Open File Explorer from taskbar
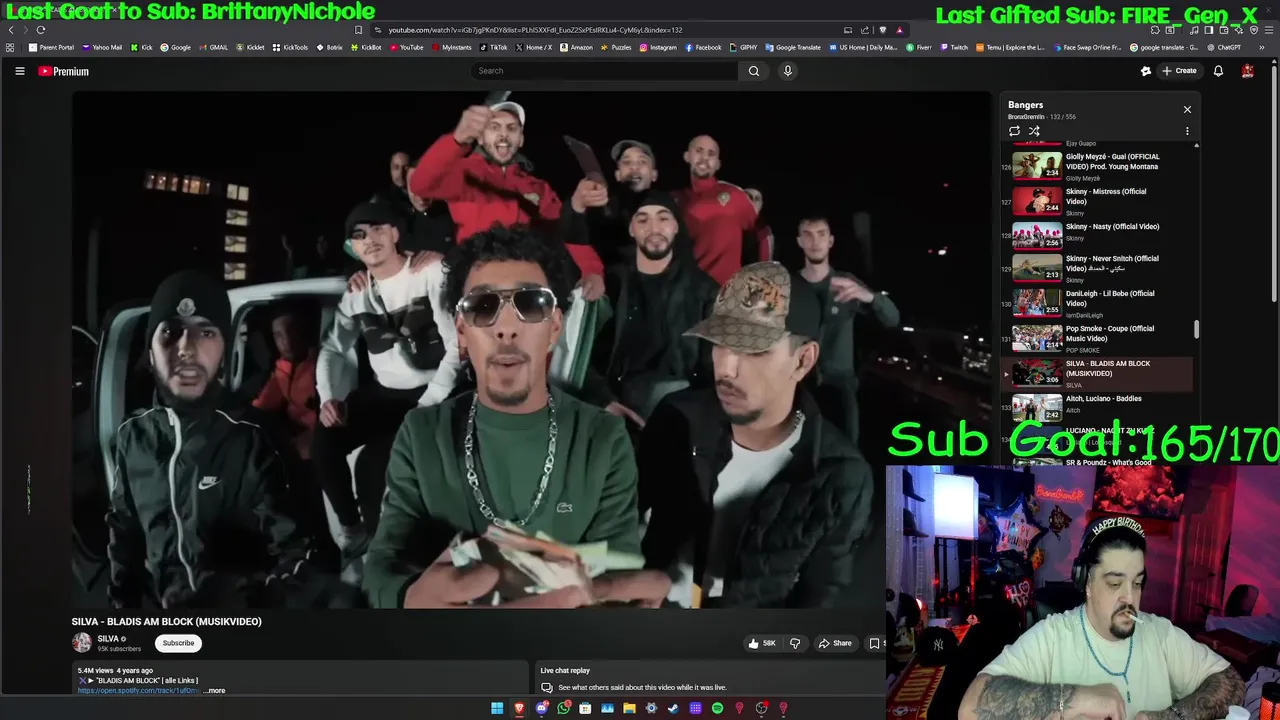 629,709
